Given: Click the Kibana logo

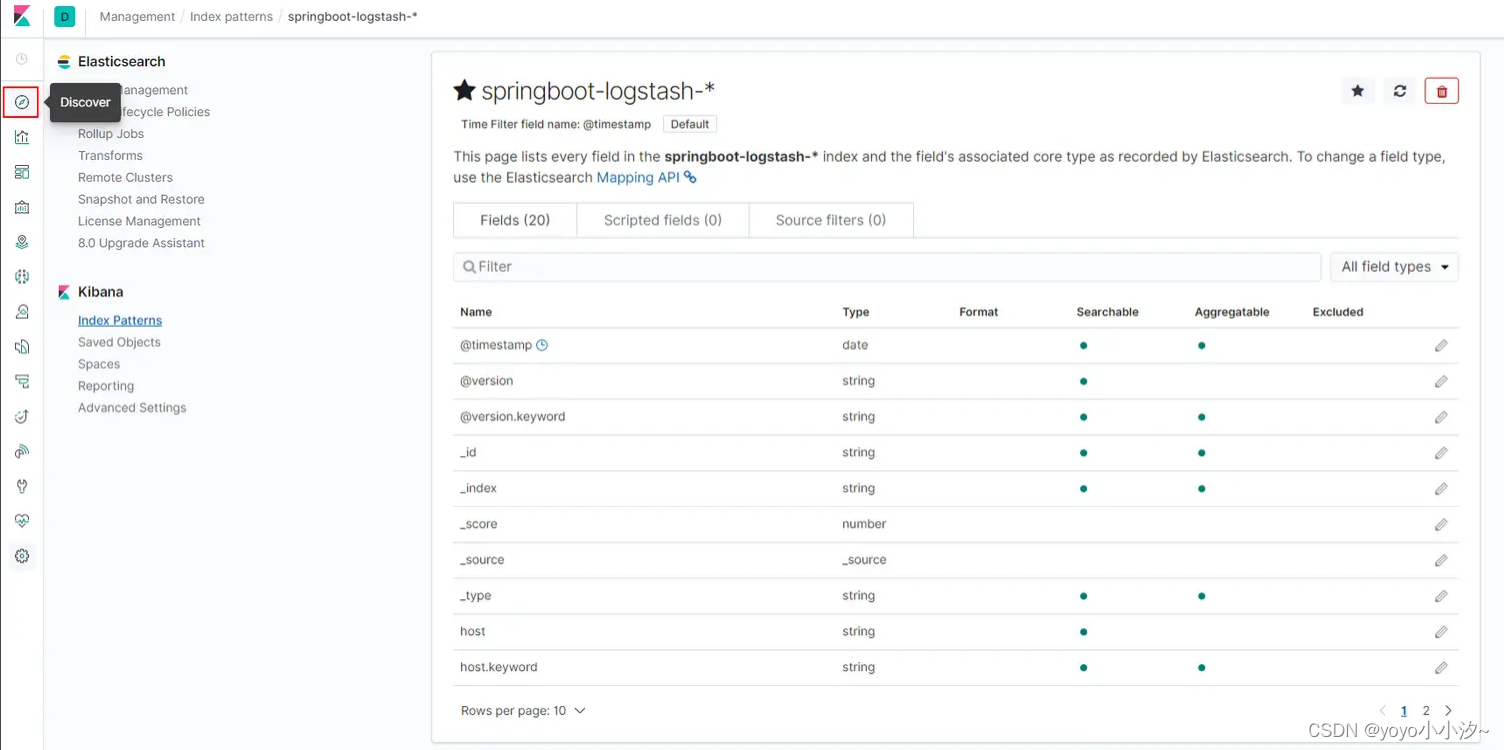Looking at the screenshot, I should coord(22,17).
